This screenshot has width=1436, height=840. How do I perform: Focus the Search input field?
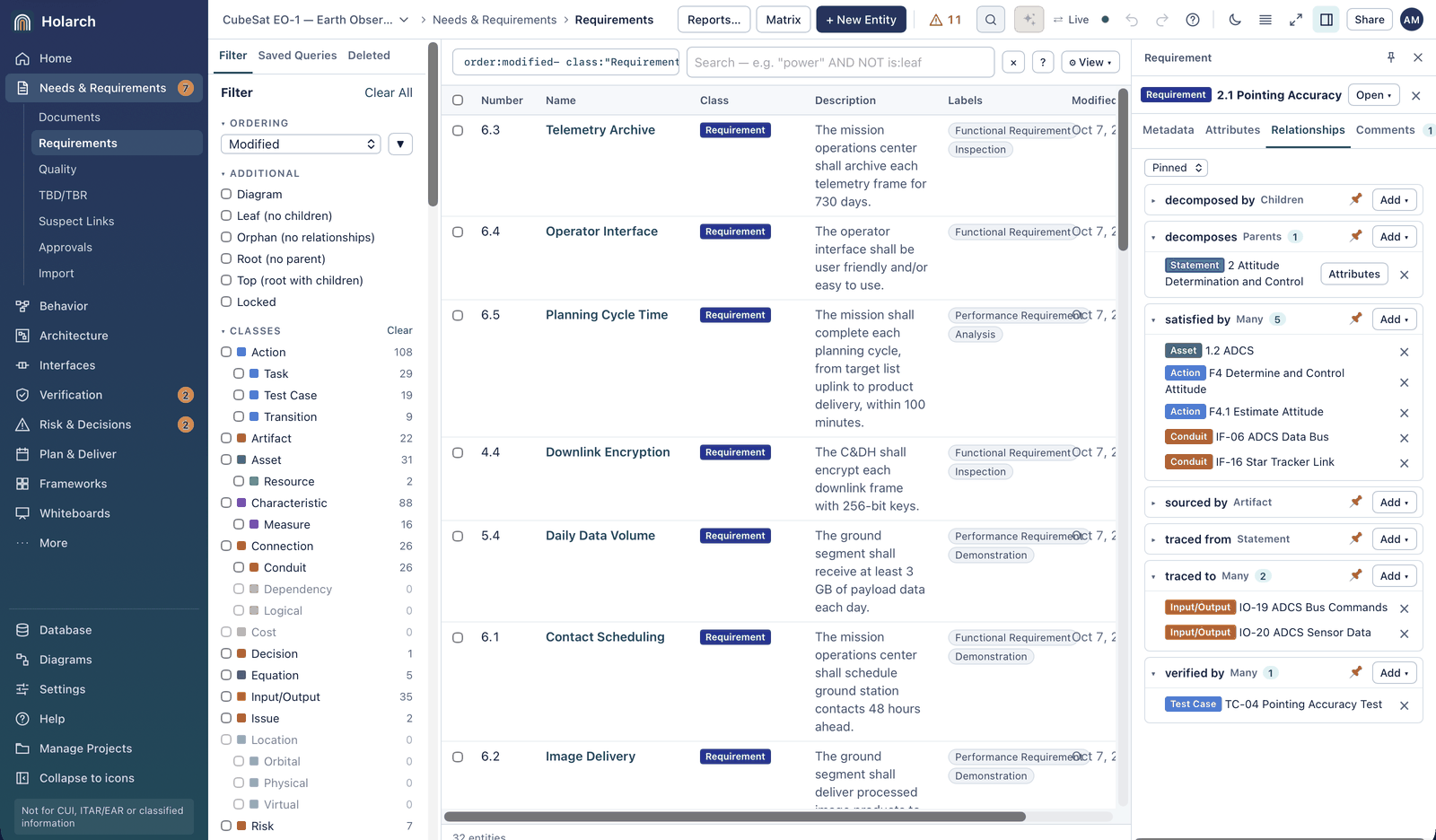840,62
